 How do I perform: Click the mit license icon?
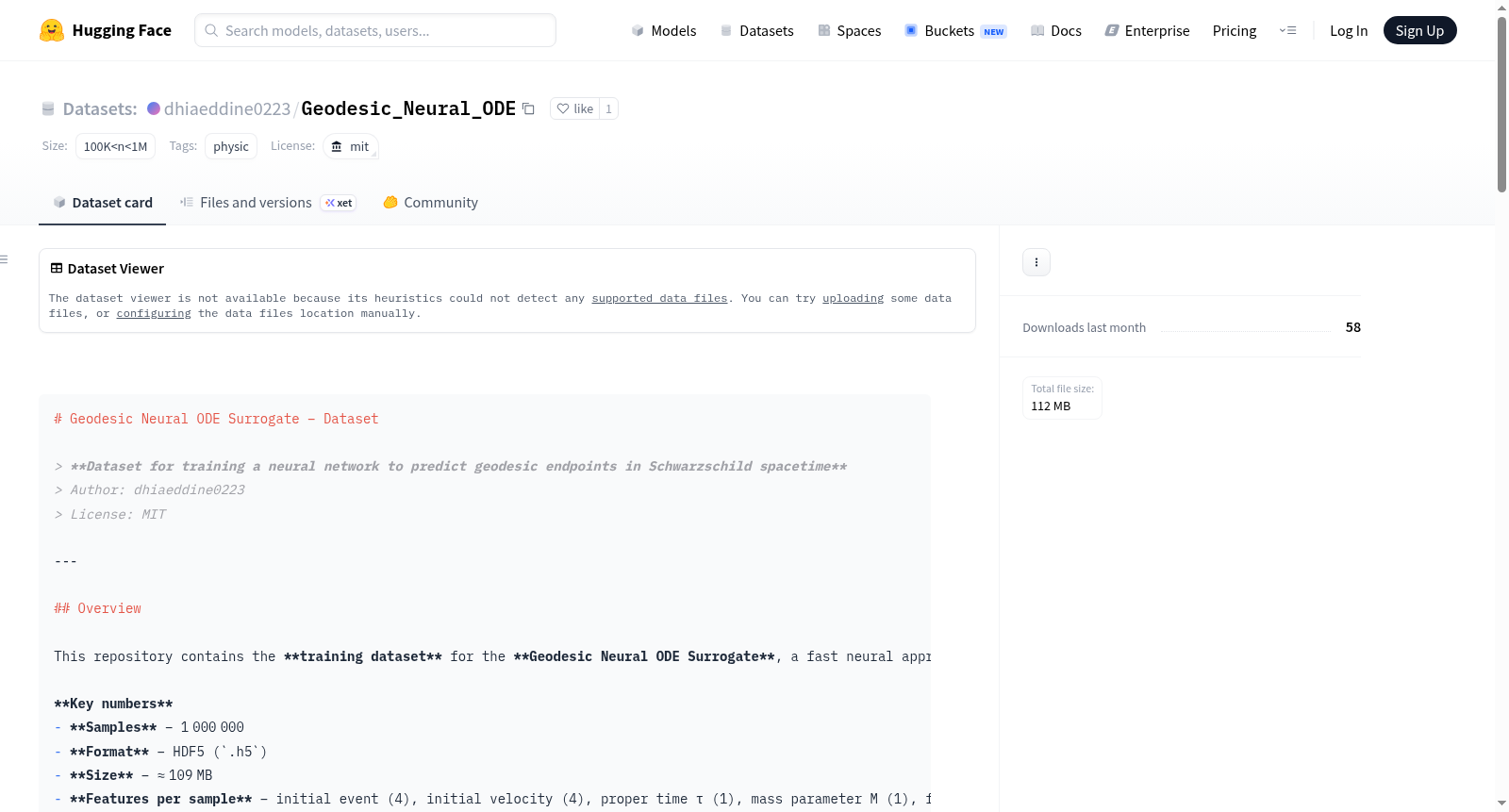pos(337,146)
